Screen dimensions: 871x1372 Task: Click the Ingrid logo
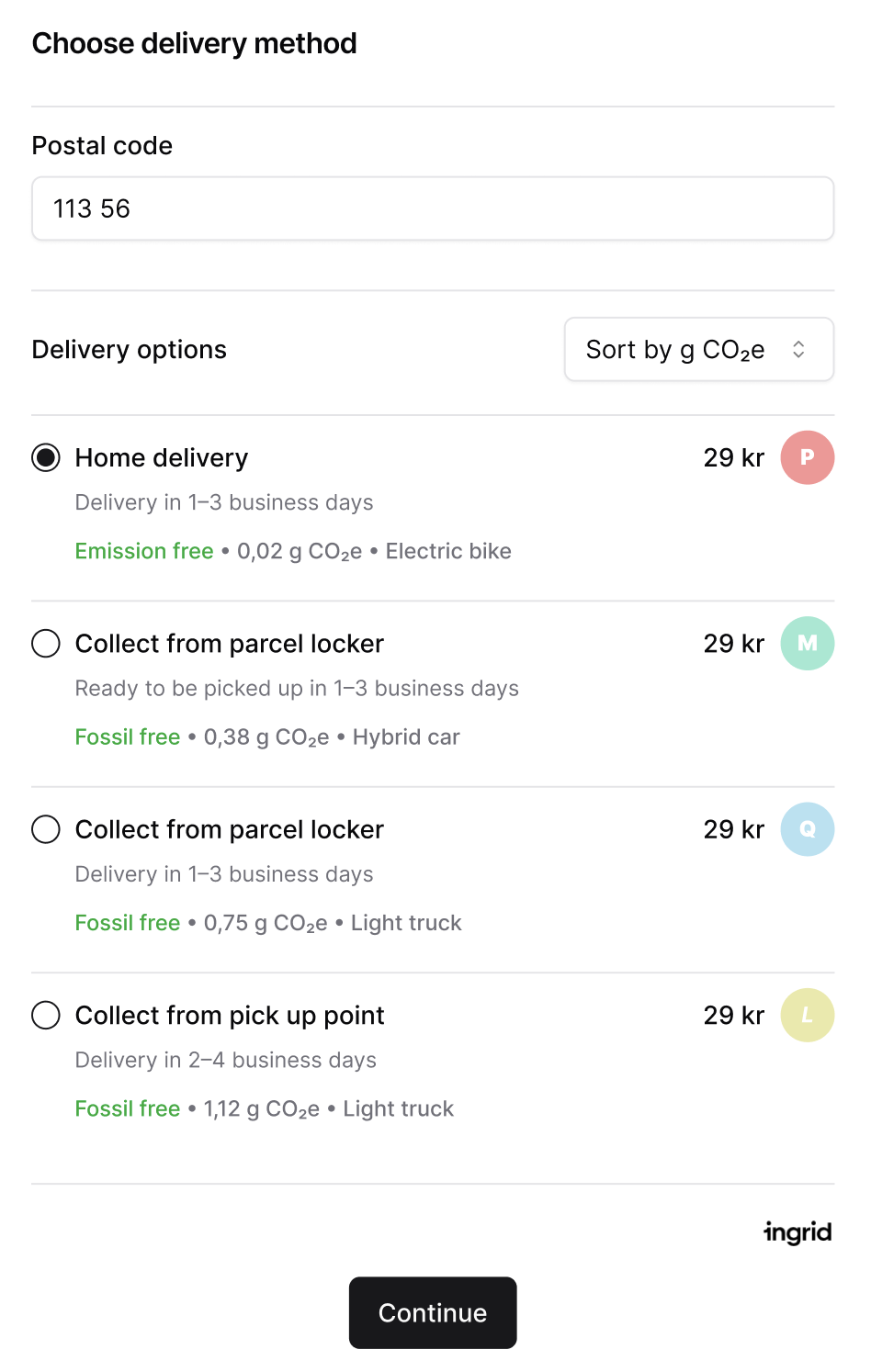click(x=797, y=1231)
